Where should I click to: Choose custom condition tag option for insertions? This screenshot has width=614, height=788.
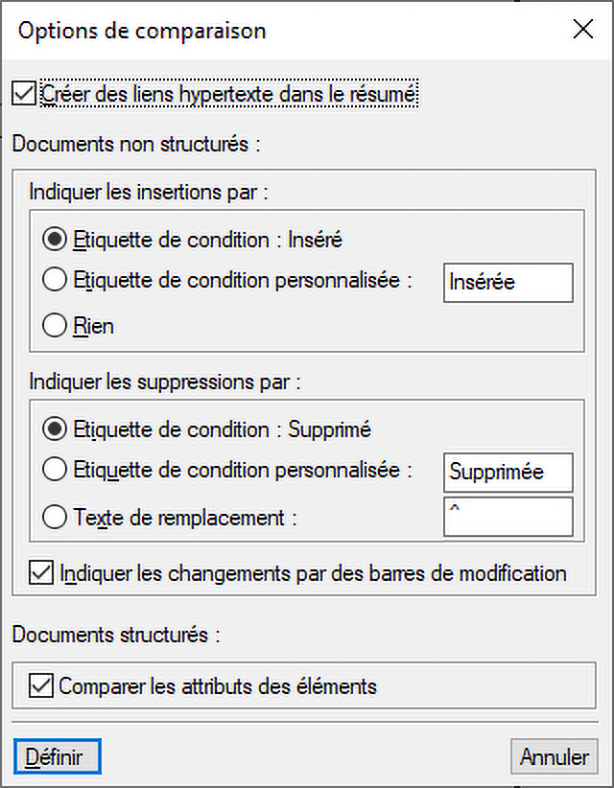click(56, 281)
